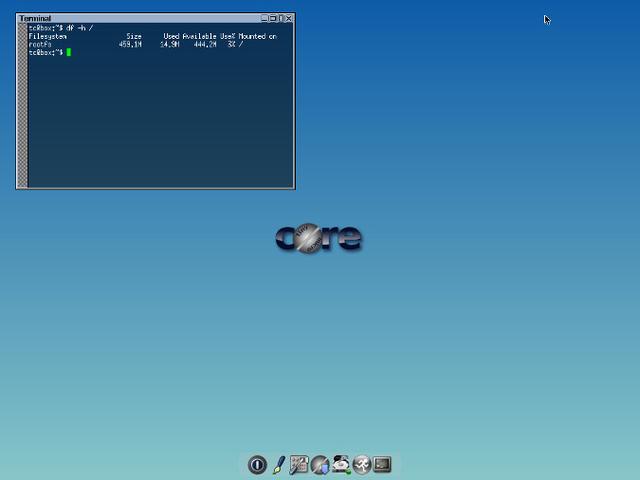Minimize the Terminal window

click(266, 18)
